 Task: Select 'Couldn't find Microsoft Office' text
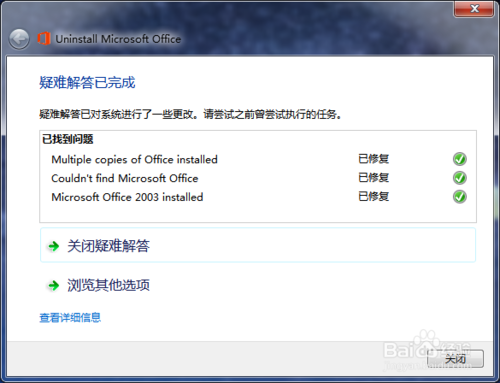(x=125, y=178)
